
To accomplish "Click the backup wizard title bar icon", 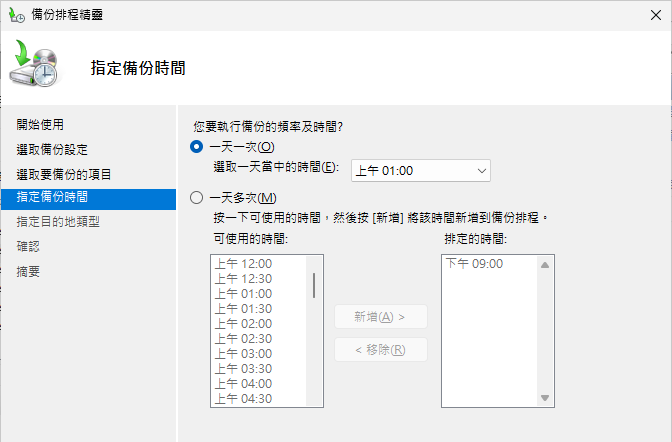I will point(17,15).
